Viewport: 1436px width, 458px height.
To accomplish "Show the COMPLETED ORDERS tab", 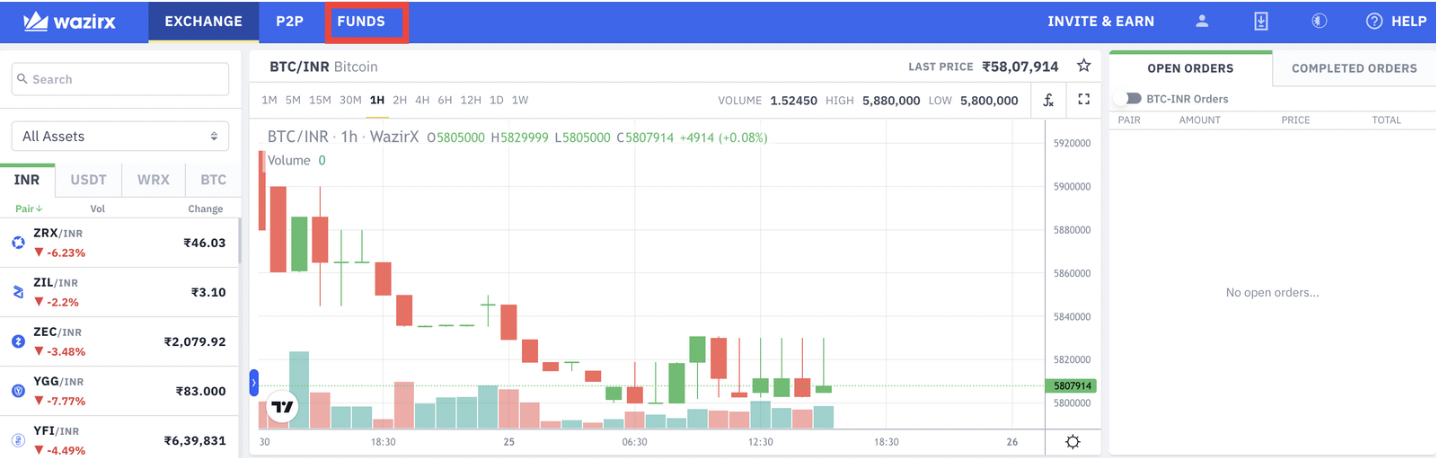I will coord(1354,68).
